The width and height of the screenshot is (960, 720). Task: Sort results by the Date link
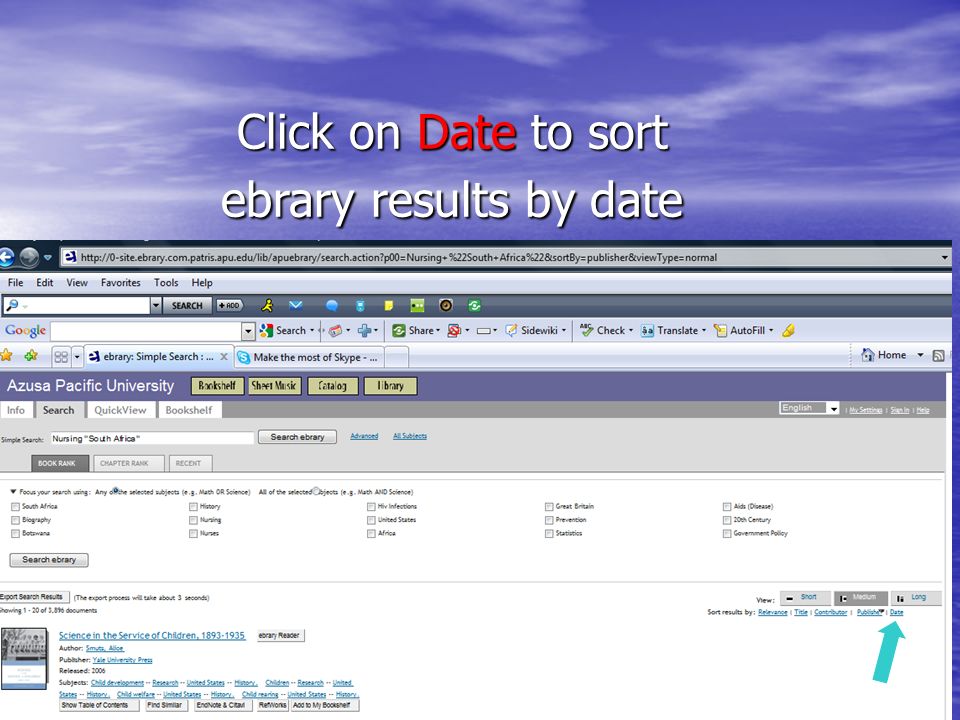click(896, 612)
